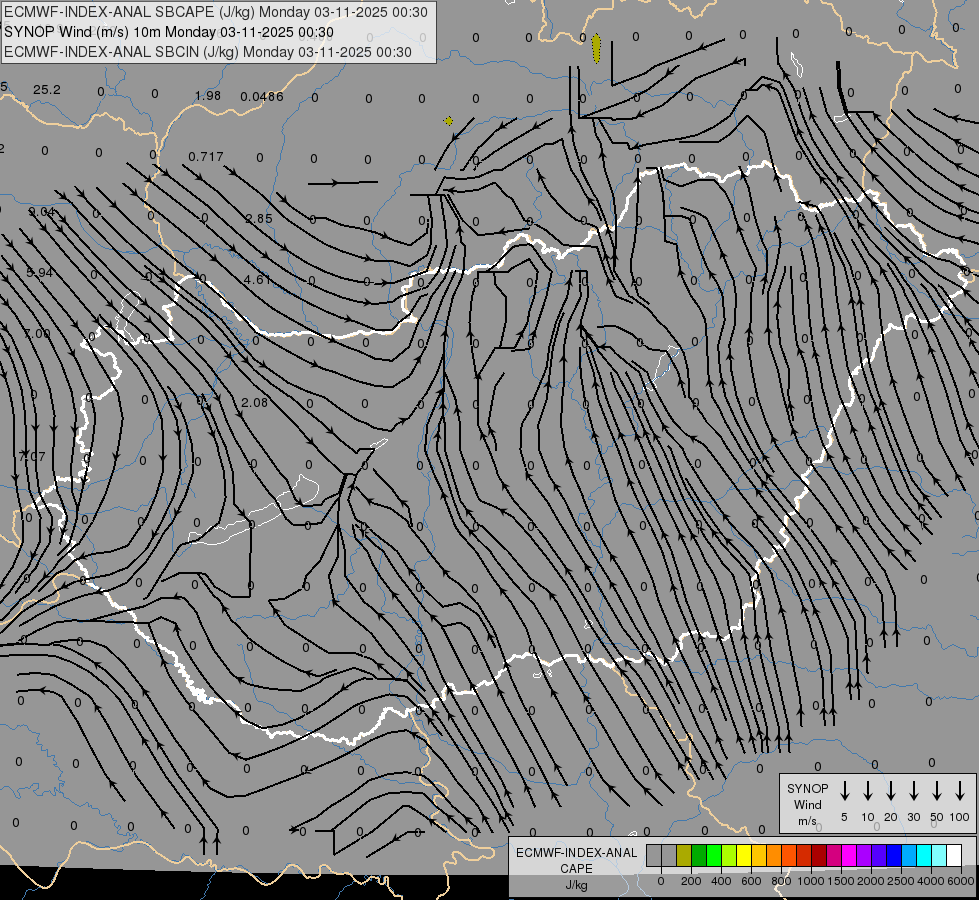This screenshot has height=900, width=979.
Task: Click the 2.08 data value on the map
Action: 255,403
